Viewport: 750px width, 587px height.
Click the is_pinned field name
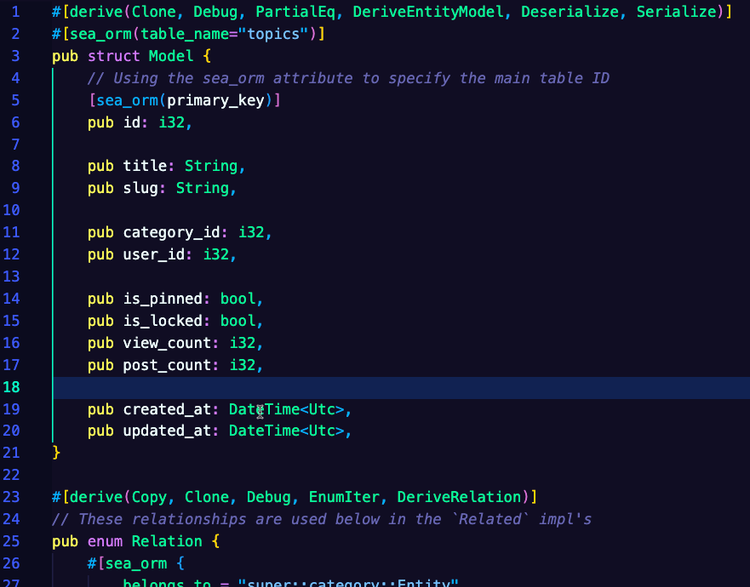163,299
